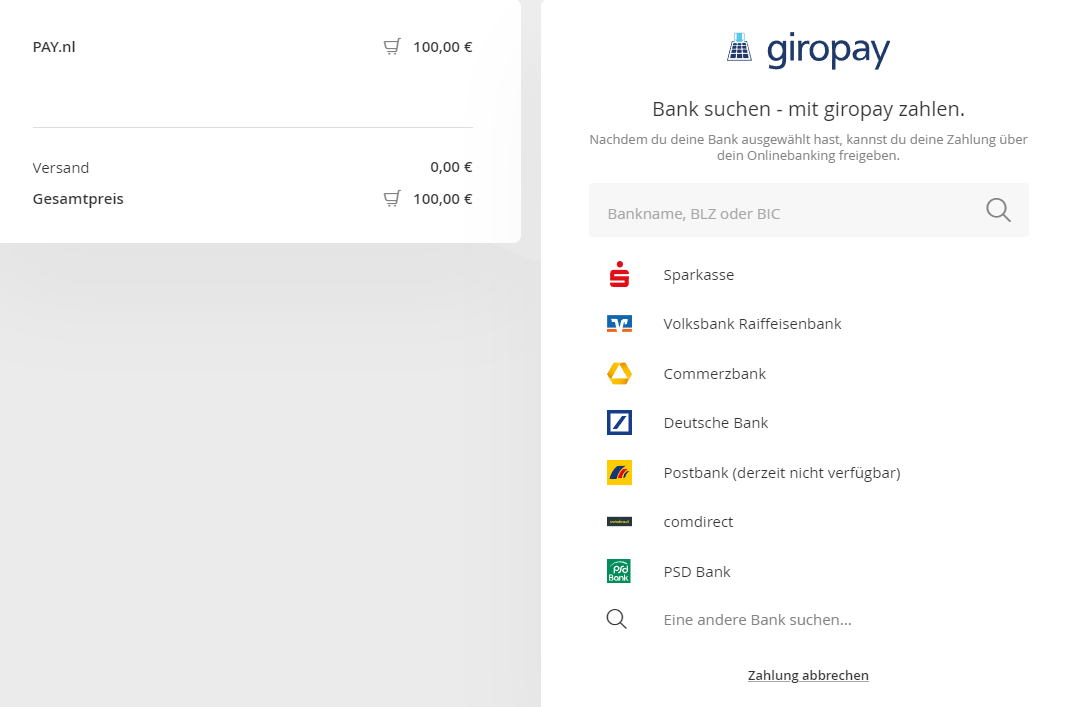Click the Postbank logo icon
Viewport: 1065px width, 707px height.
(619, 473)
